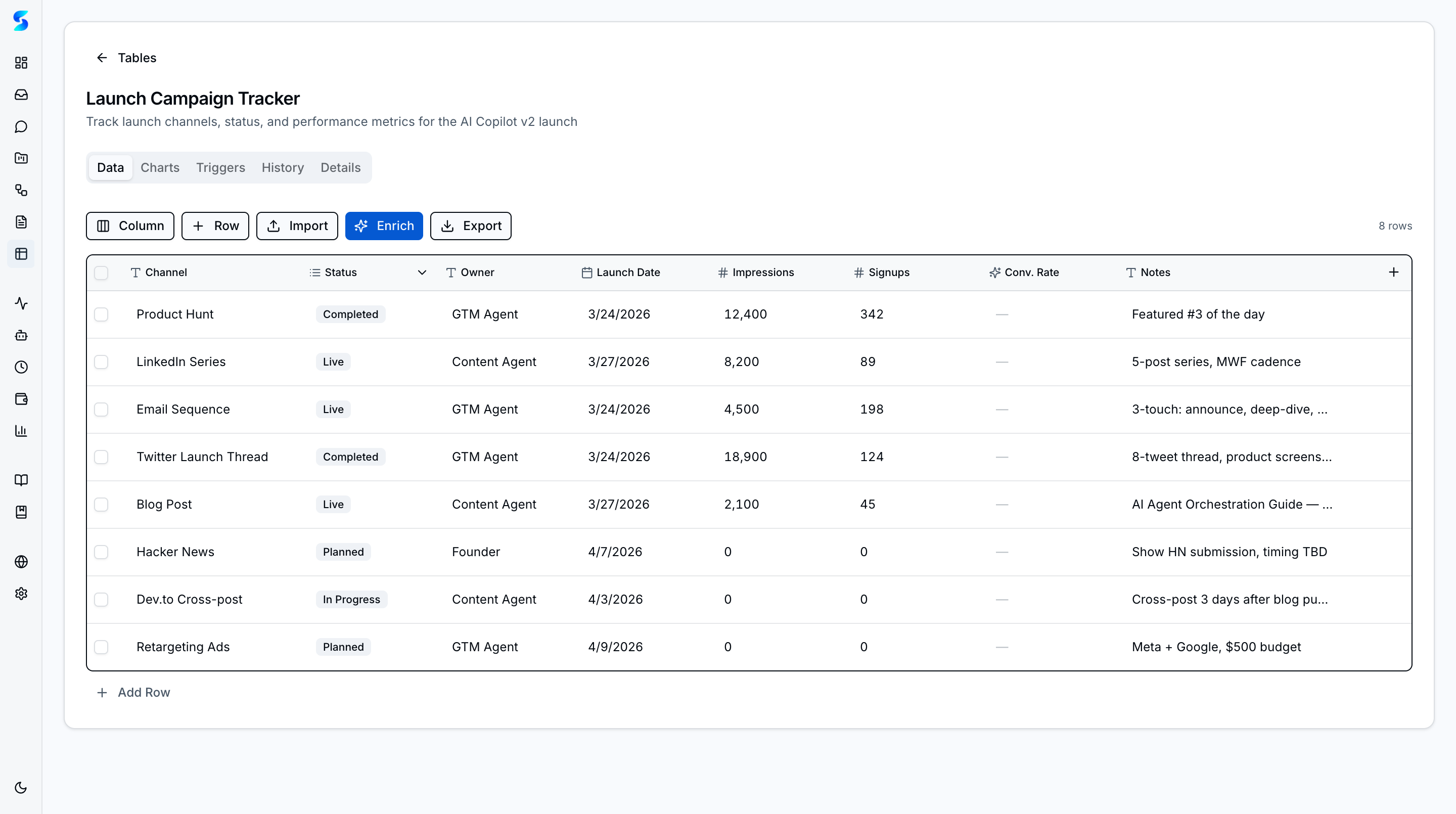Click the Enrich button
Image resolution: width=1456 pixels, height=814 pixels.
[x=384, y=225]
